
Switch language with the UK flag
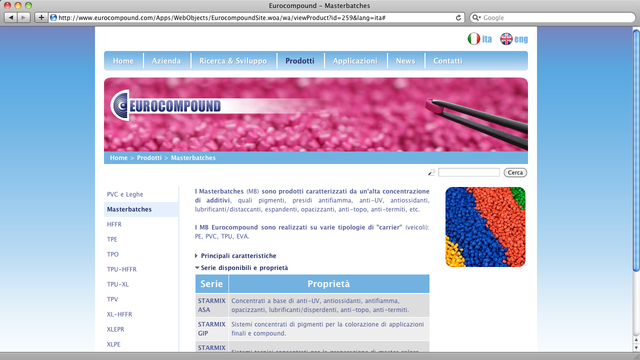click(x=506, y=39)
